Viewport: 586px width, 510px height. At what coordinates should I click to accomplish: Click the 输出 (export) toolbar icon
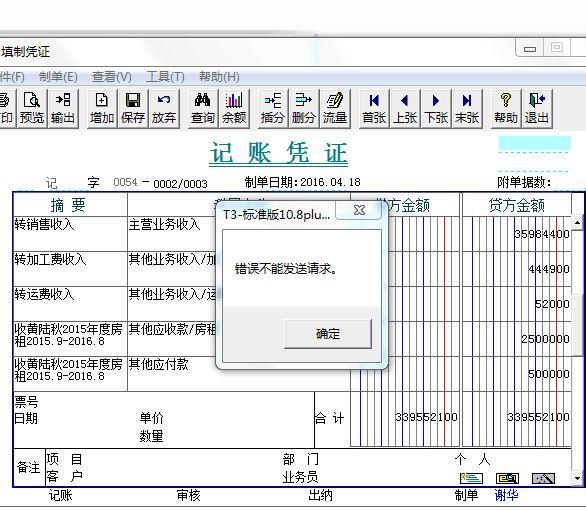click(x=63, y=108)
